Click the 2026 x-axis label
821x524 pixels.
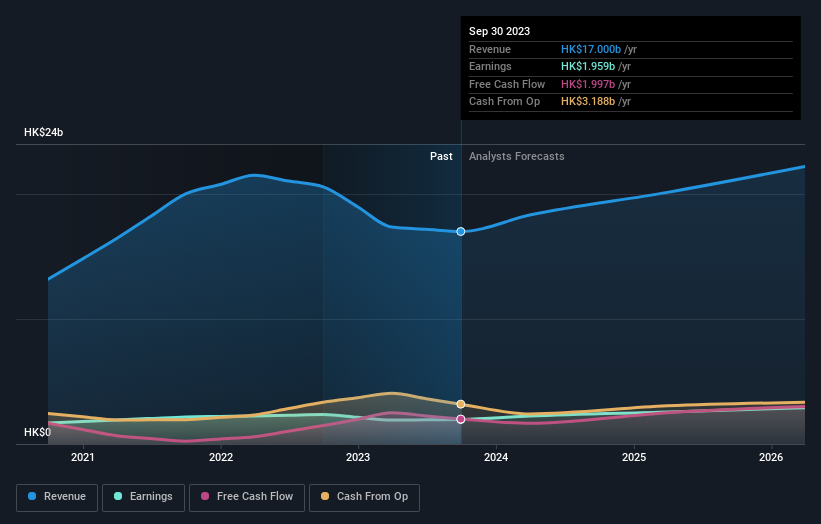pos(771,458)
